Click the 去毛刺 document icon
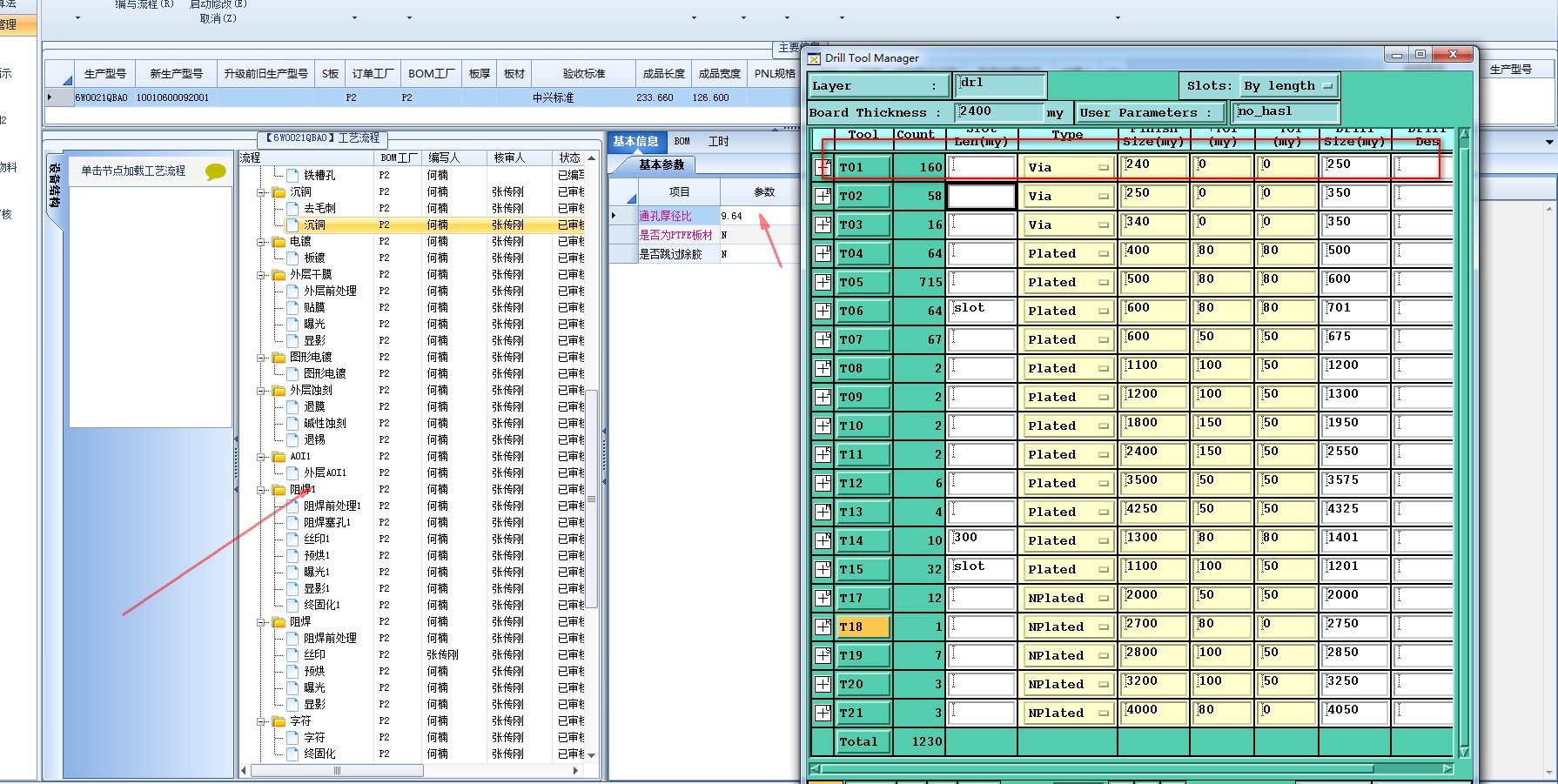 click(x=292, y=209)
